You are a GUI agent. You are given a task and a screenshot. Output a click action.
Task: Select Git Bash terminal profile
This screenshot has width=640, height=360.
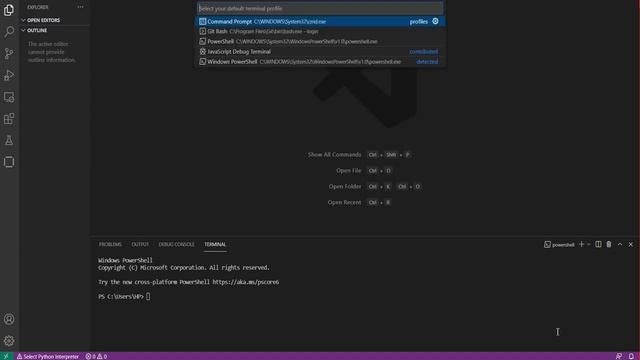click(321, 31)
